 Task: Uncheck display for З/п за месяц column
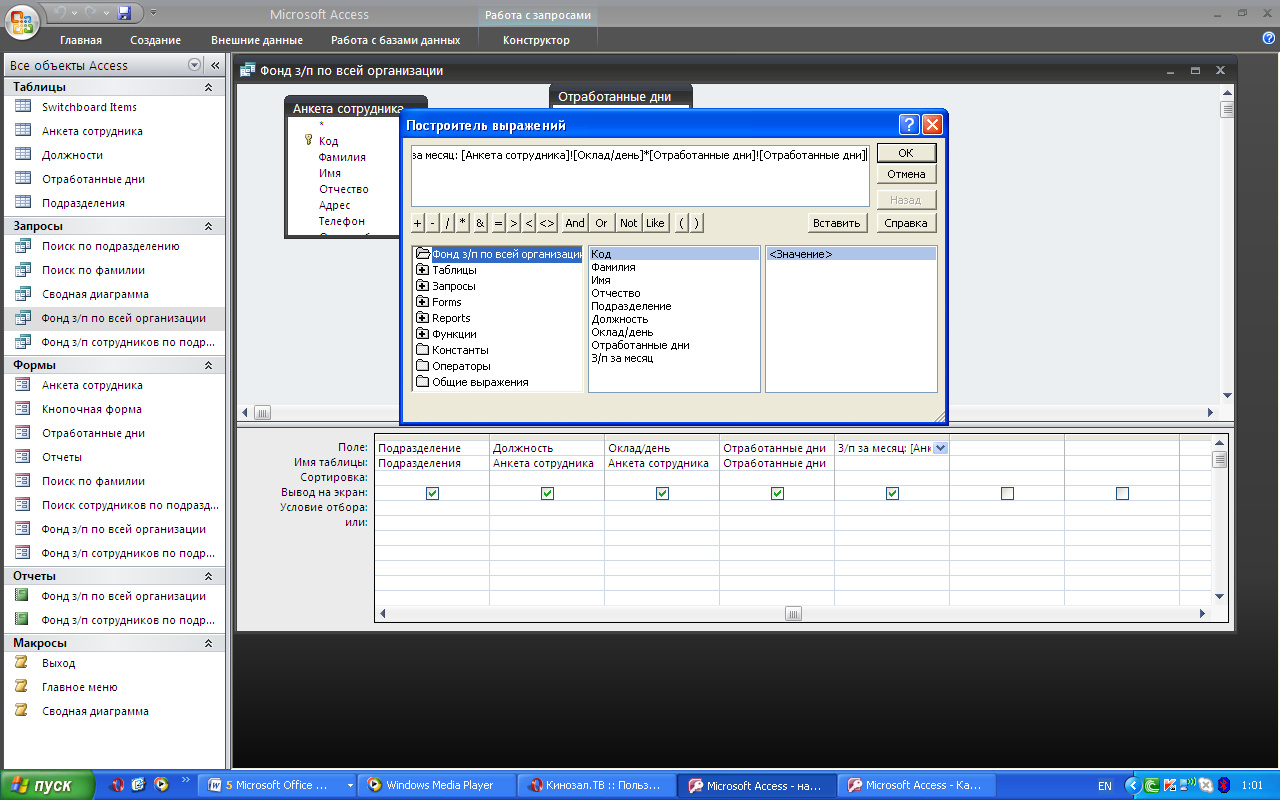(x=892, y=493)
